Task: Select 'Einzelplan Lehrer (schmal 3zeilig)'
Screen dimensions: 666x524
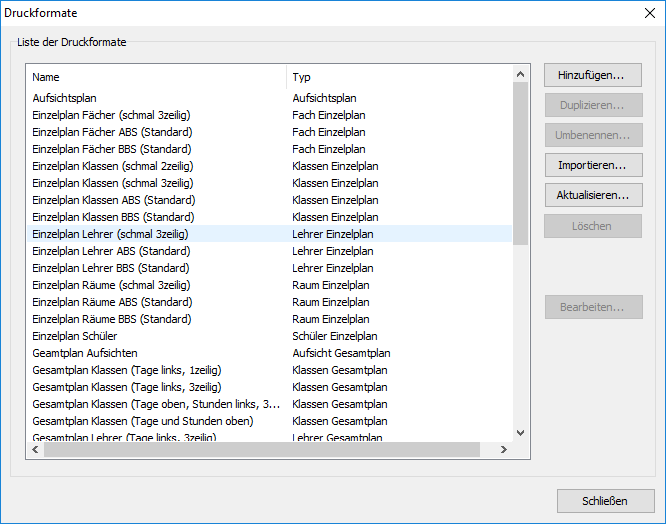Action: 110,234
